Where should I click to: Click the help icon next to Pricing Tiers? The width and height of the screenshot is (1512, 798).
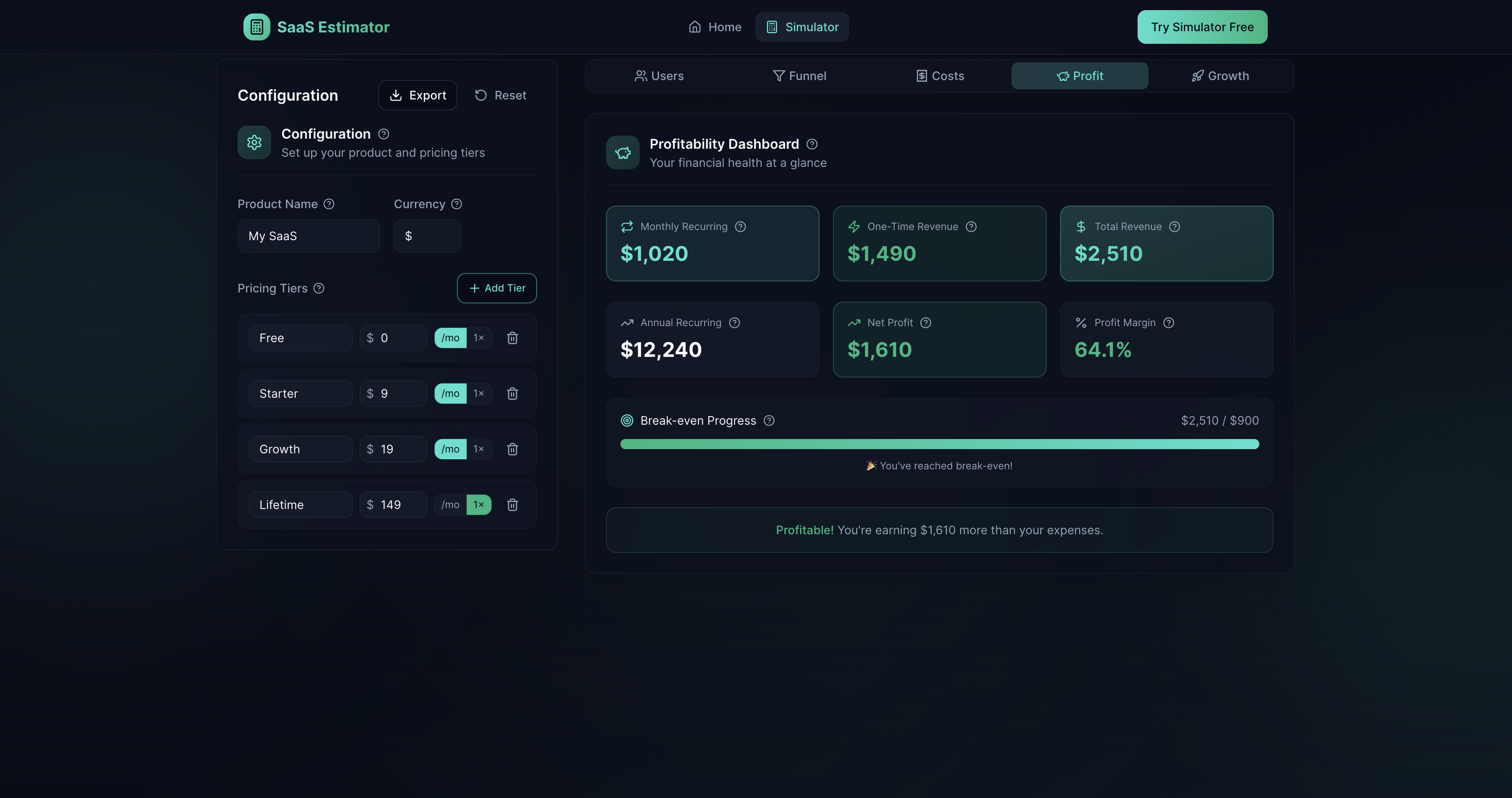319,288
